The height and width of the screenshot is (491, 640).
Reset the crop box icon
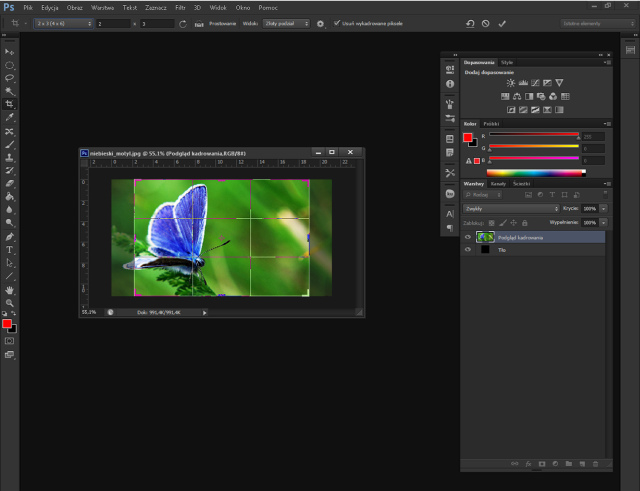[x=470, y=24]
